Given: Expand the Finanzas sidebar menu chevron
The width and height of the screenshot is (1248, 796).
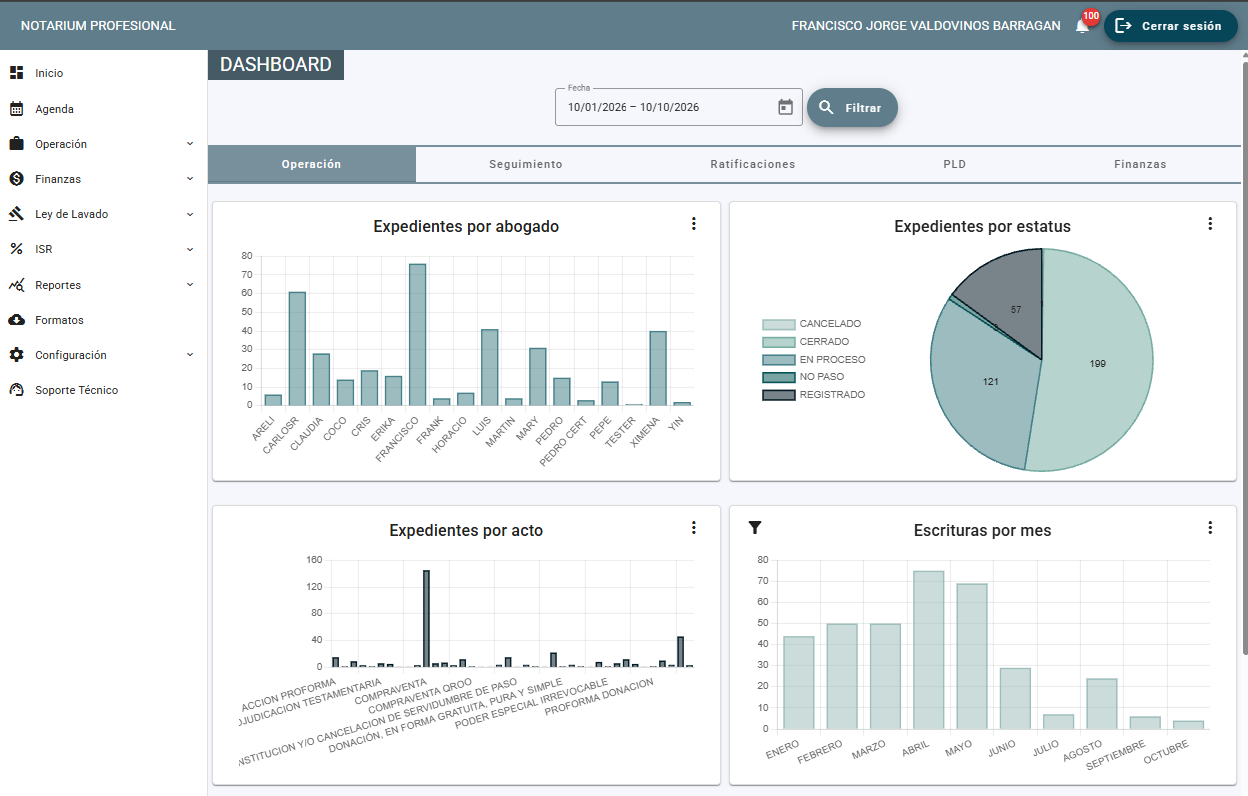Looking at the screenshot, I should pyautogui.click(x=190, y=179).
